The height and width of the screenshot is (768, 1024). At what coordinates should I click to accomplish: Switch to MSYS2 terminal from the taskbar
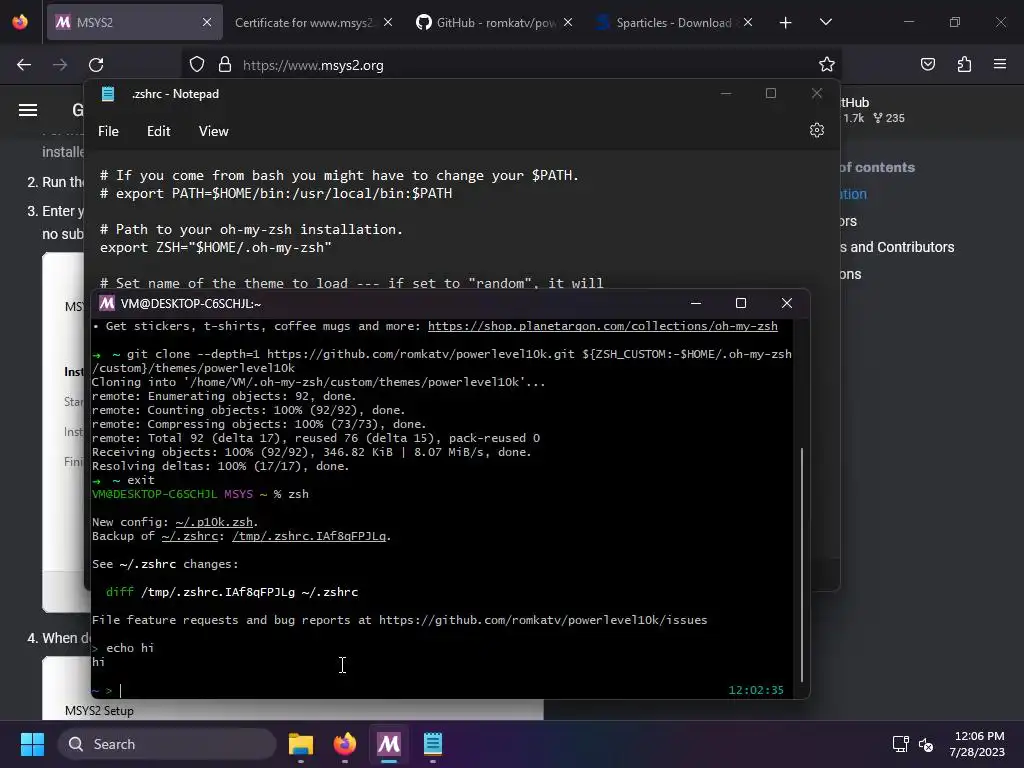pyautogui.click(x=389, y=744)
